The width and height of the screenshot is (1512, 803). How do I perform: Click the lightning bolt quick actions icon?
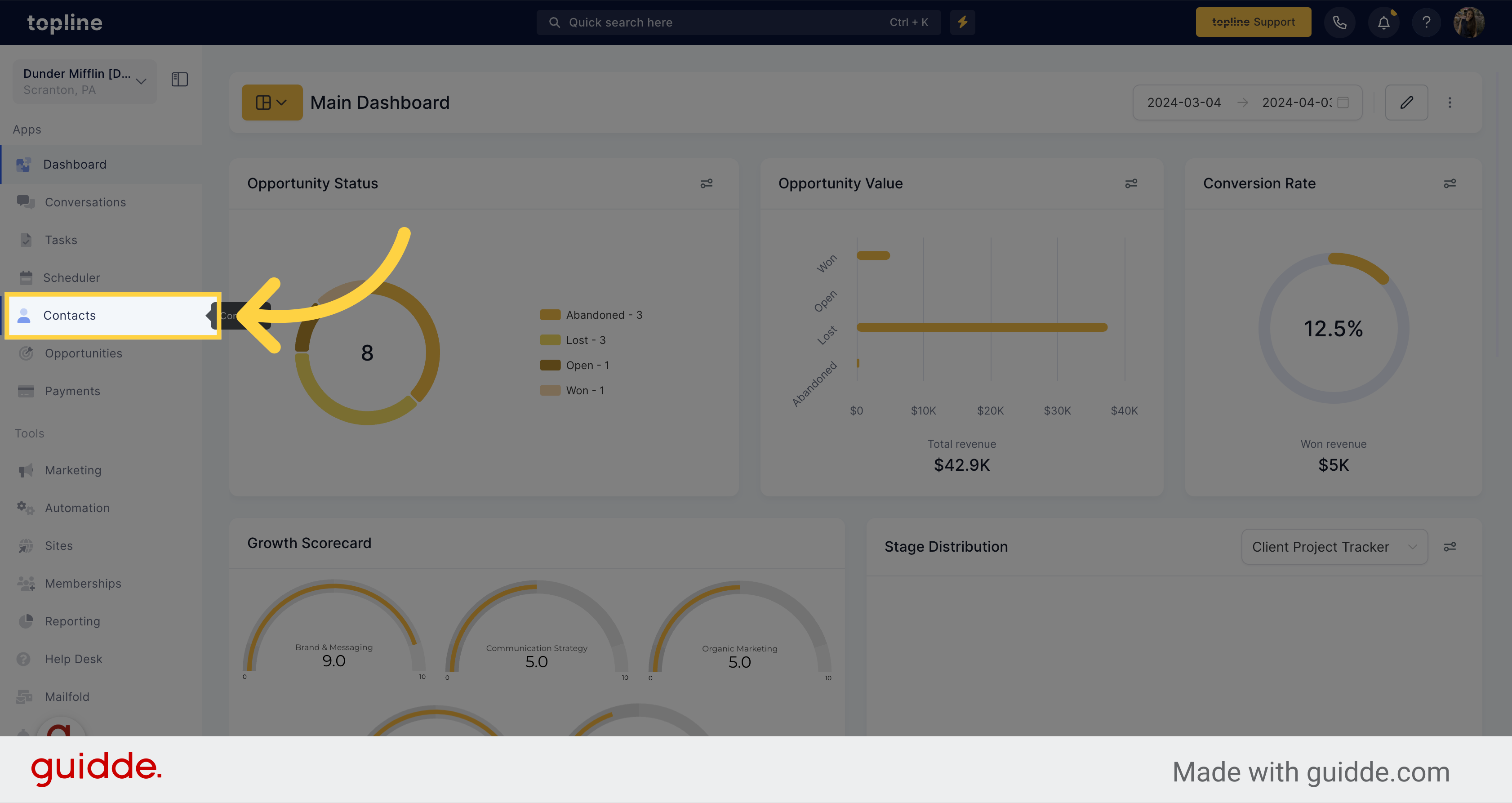963,22
